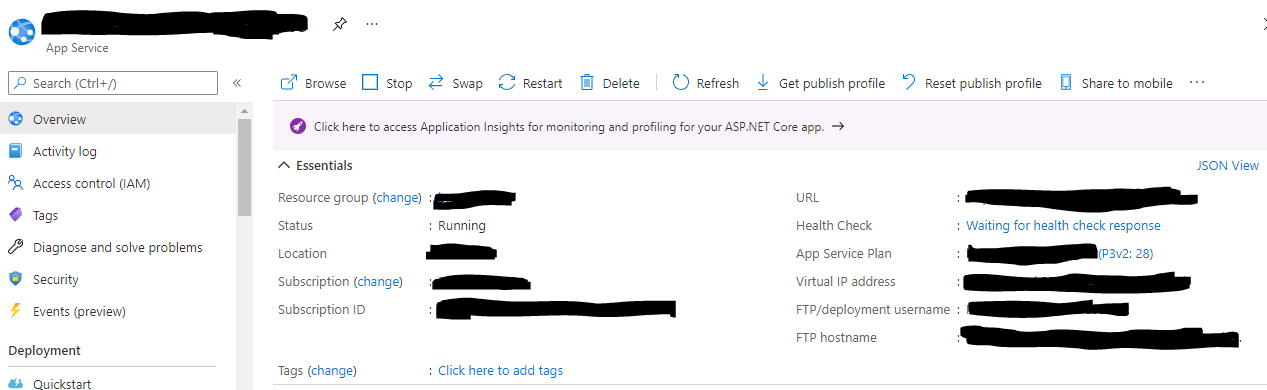
Task: Click the Access control people icon
Action: [x=15, y=183]
